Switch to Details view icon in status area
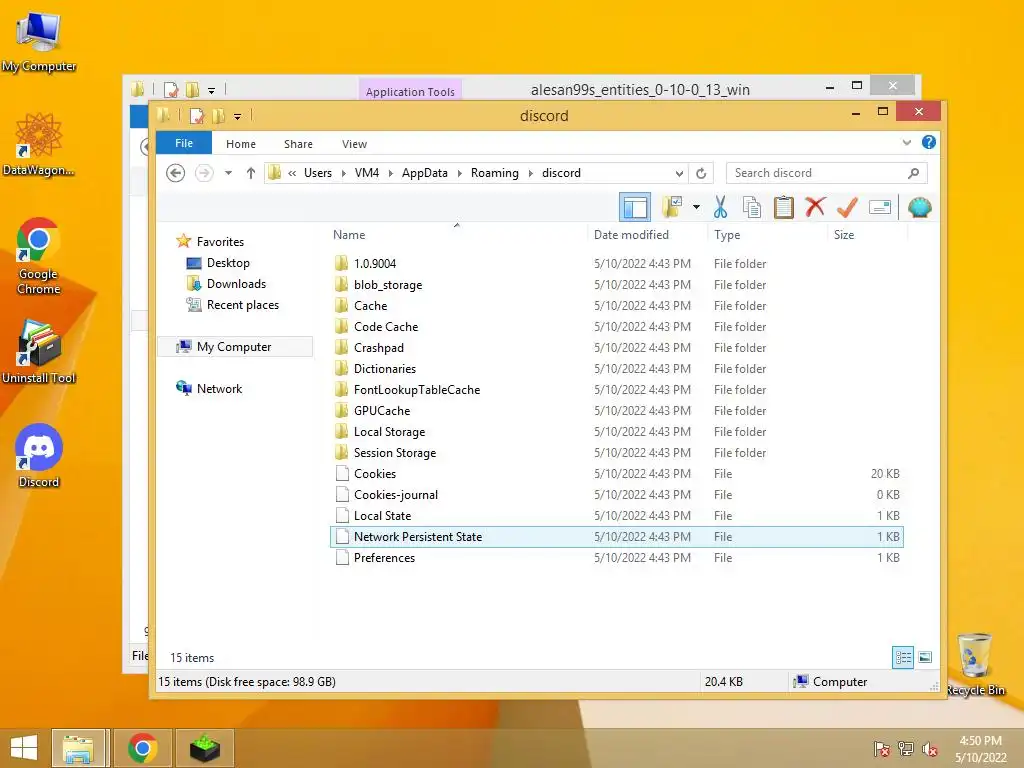The height and width of the screenshot is (768, 1024). click(x=903, y=657)
